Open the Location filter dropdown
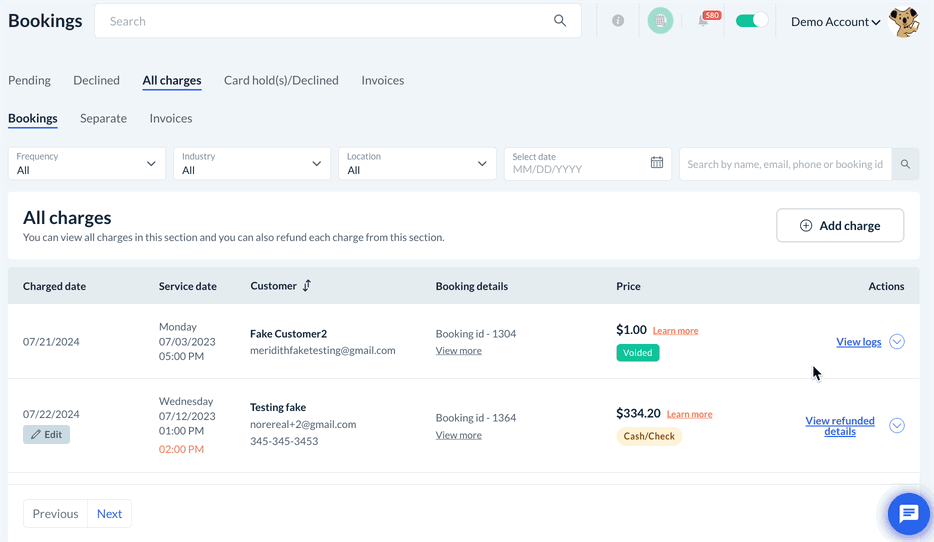Viewport: 934px width, 542px height. (x=417, y=164)
